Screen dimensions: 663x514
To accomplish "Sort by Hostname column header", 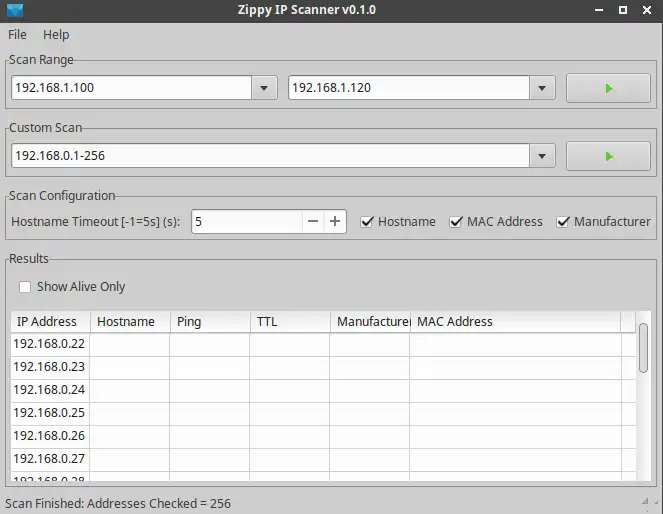I will click(x=130, y=322).
